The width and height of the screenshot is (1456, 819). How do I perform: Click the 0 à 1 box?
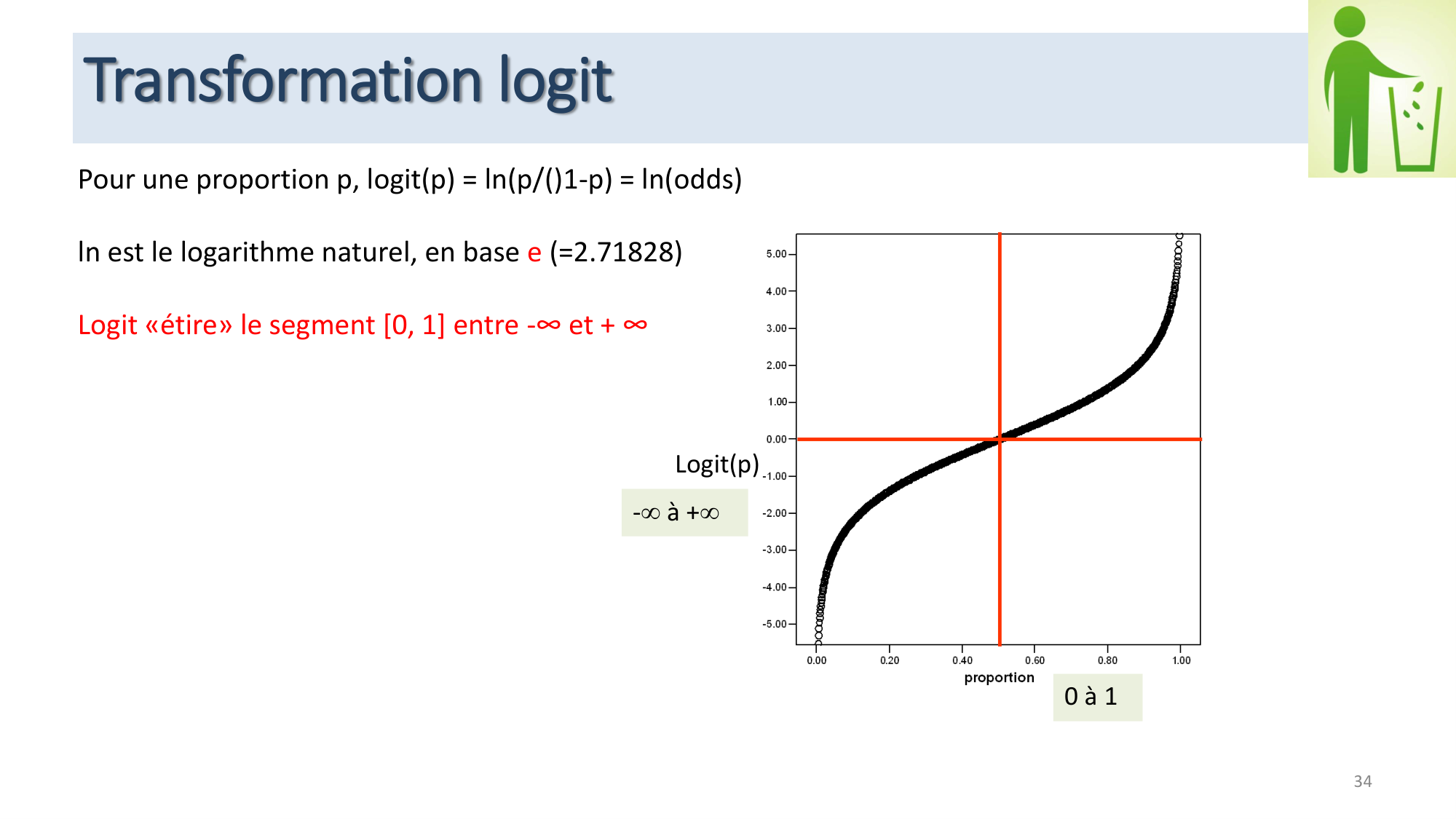1096,697
